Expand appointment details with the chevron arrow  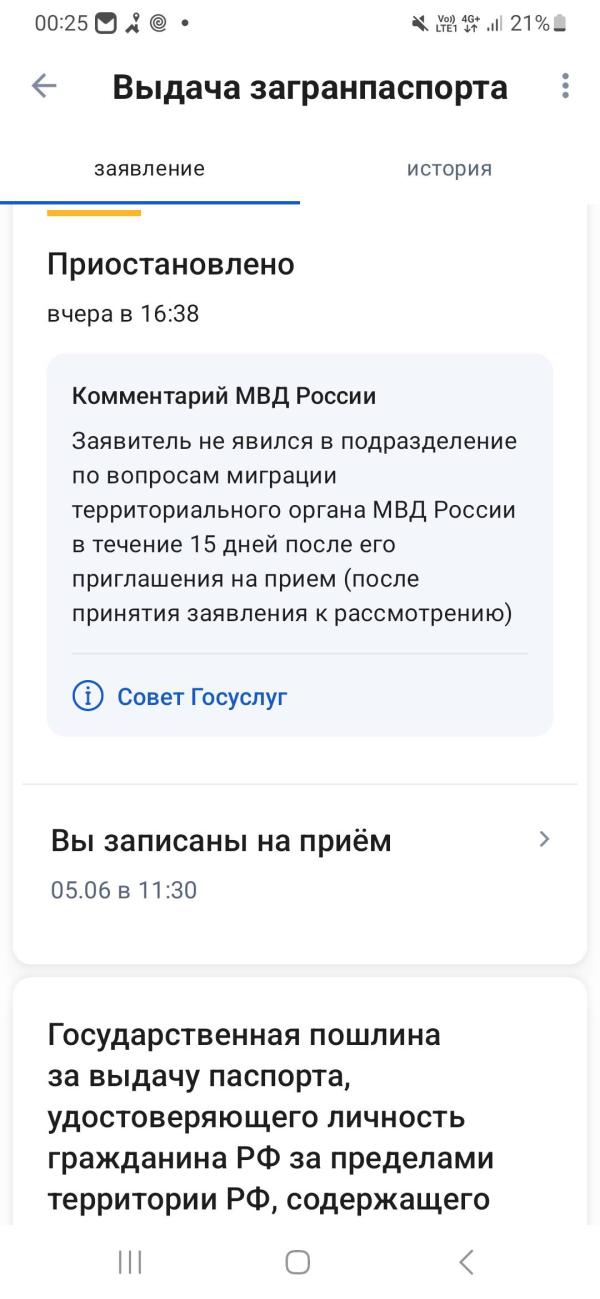coord(544,839)
